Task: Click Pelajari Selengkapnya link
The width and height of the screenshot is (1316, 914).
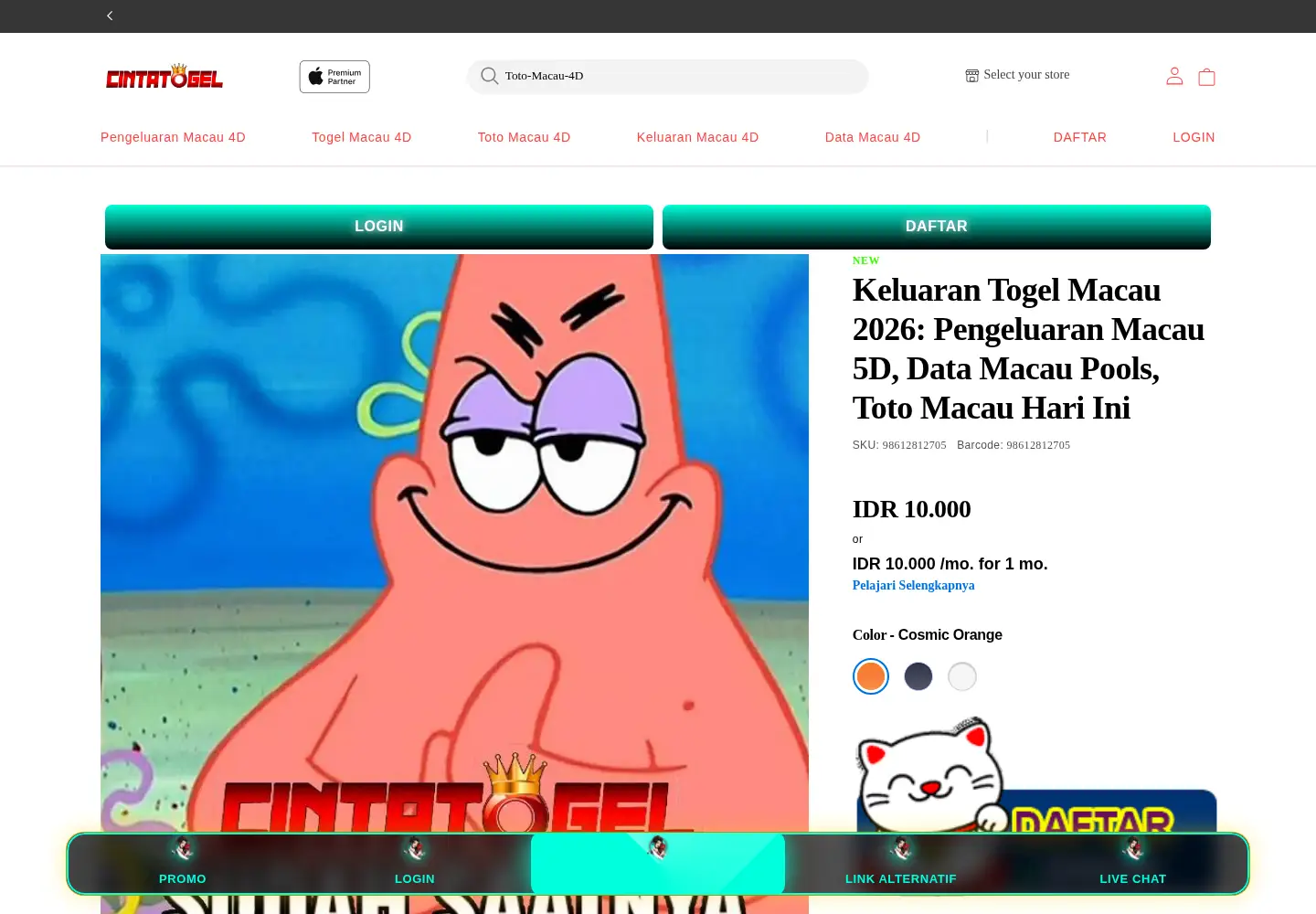Action: (x=913, y=586)
